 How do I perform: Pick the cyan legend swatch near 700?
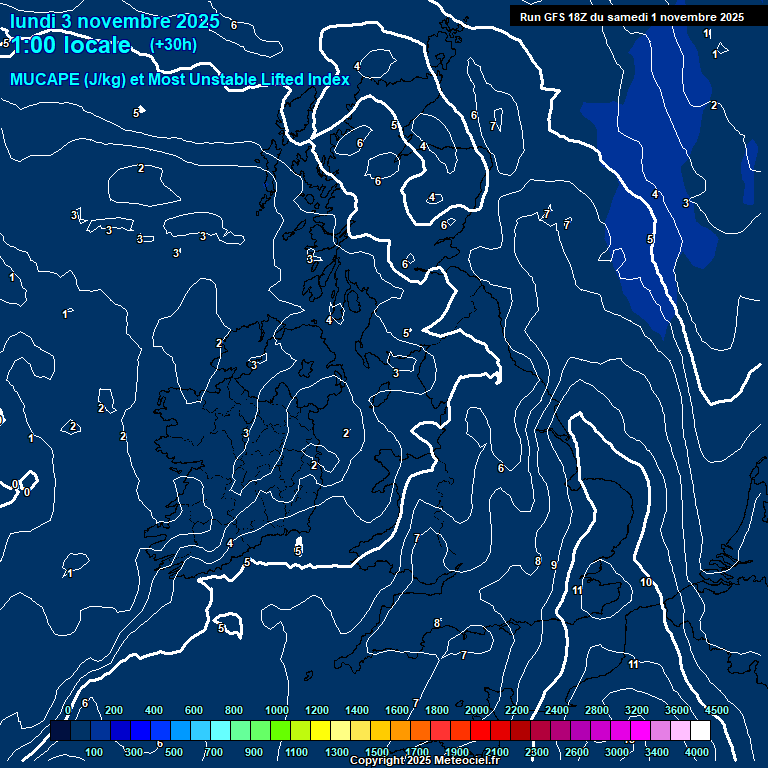click(220, 731)
